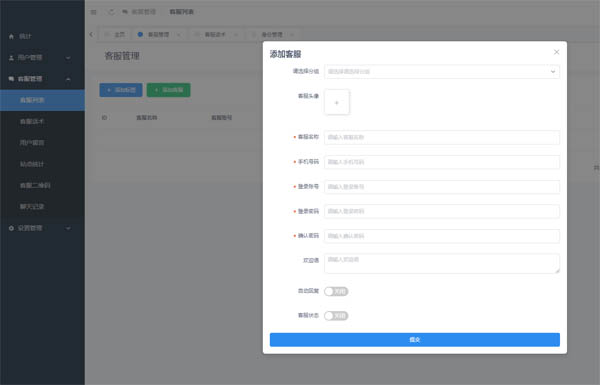The height and width of the screenshot is (385, 600).
Task: Toggle the 自动回复 switch
Action: (336, 291)
